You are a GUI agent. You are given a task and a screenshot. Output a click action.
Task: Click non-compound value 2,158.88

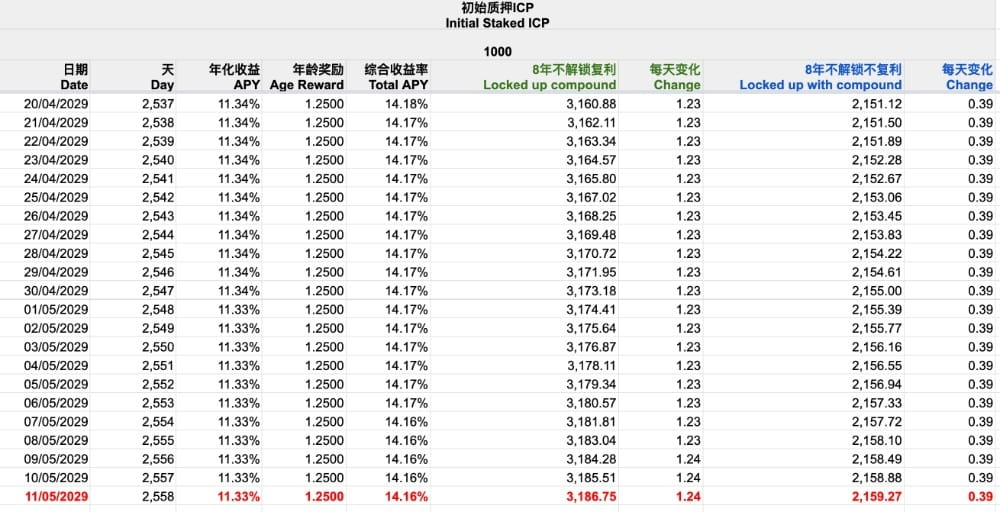pyautogui.click(x=878, y=478)
